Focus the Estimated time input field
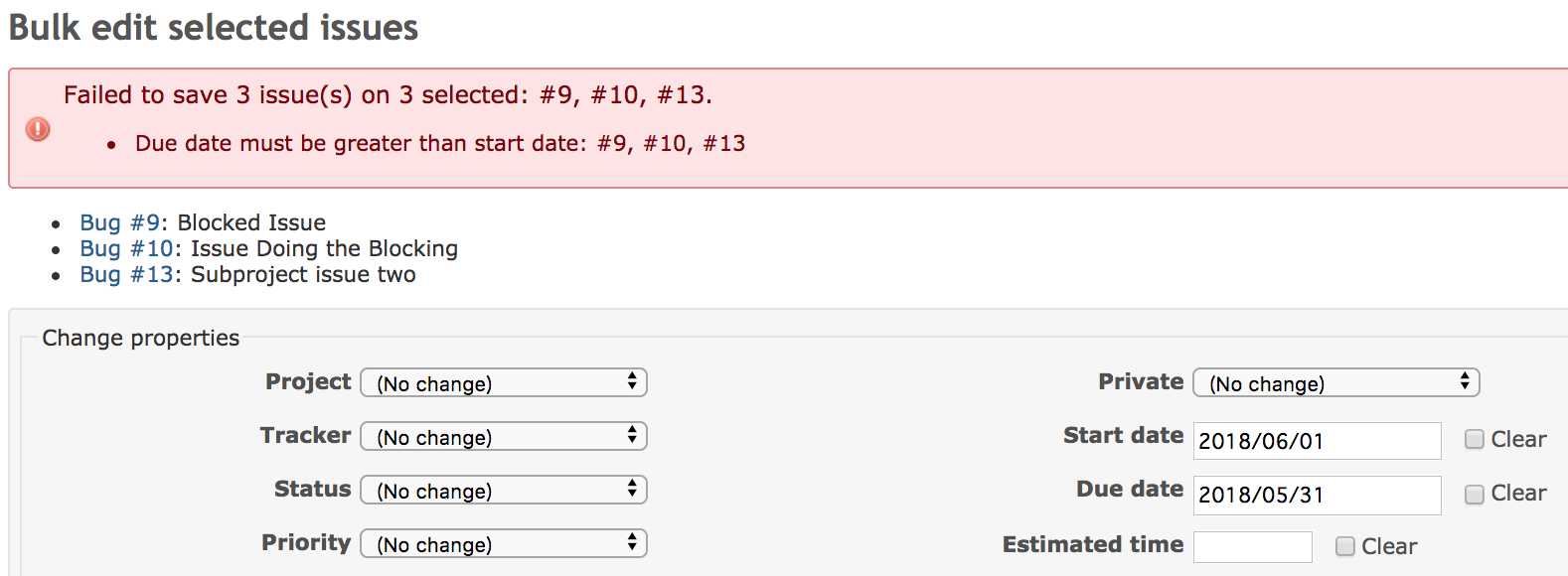The height and width of the screenshot is (576, 1568). [x=1253, y=547]
